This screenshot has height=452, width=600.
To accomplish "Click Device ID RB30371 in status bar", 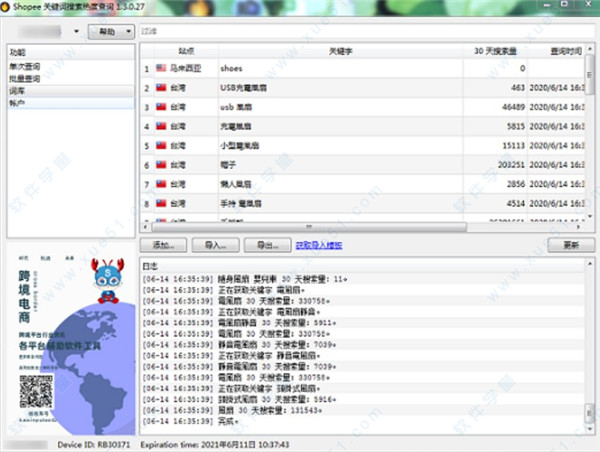I will click(94, 445).
